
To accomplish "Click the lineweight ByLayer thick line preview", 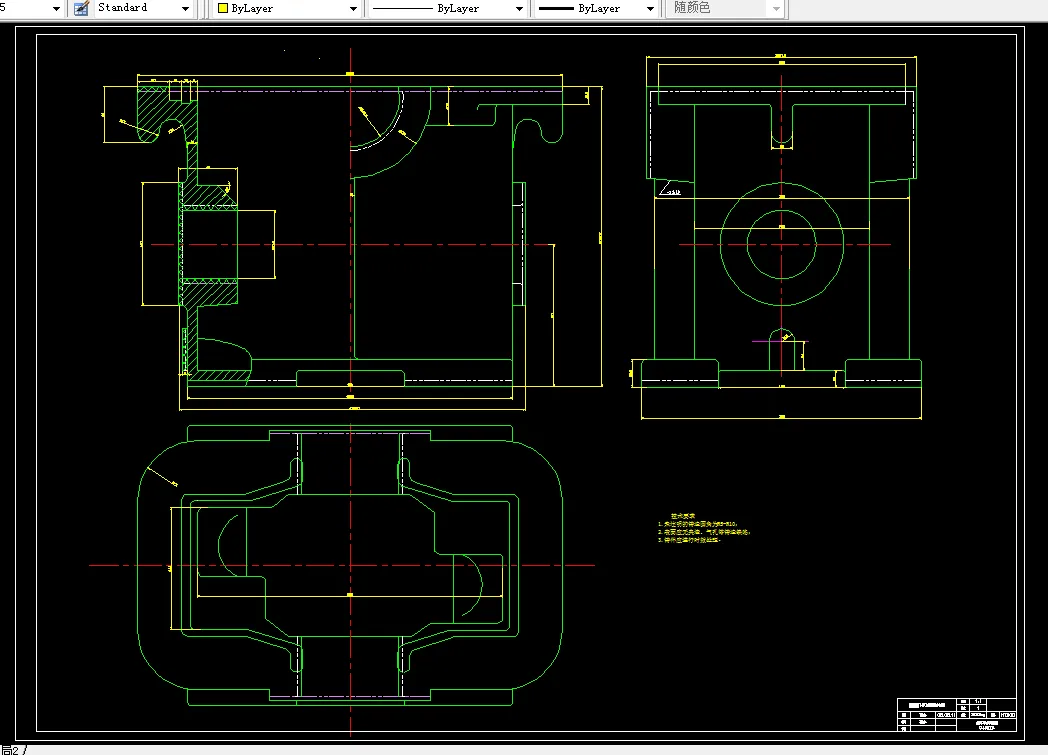I will 556,9.
